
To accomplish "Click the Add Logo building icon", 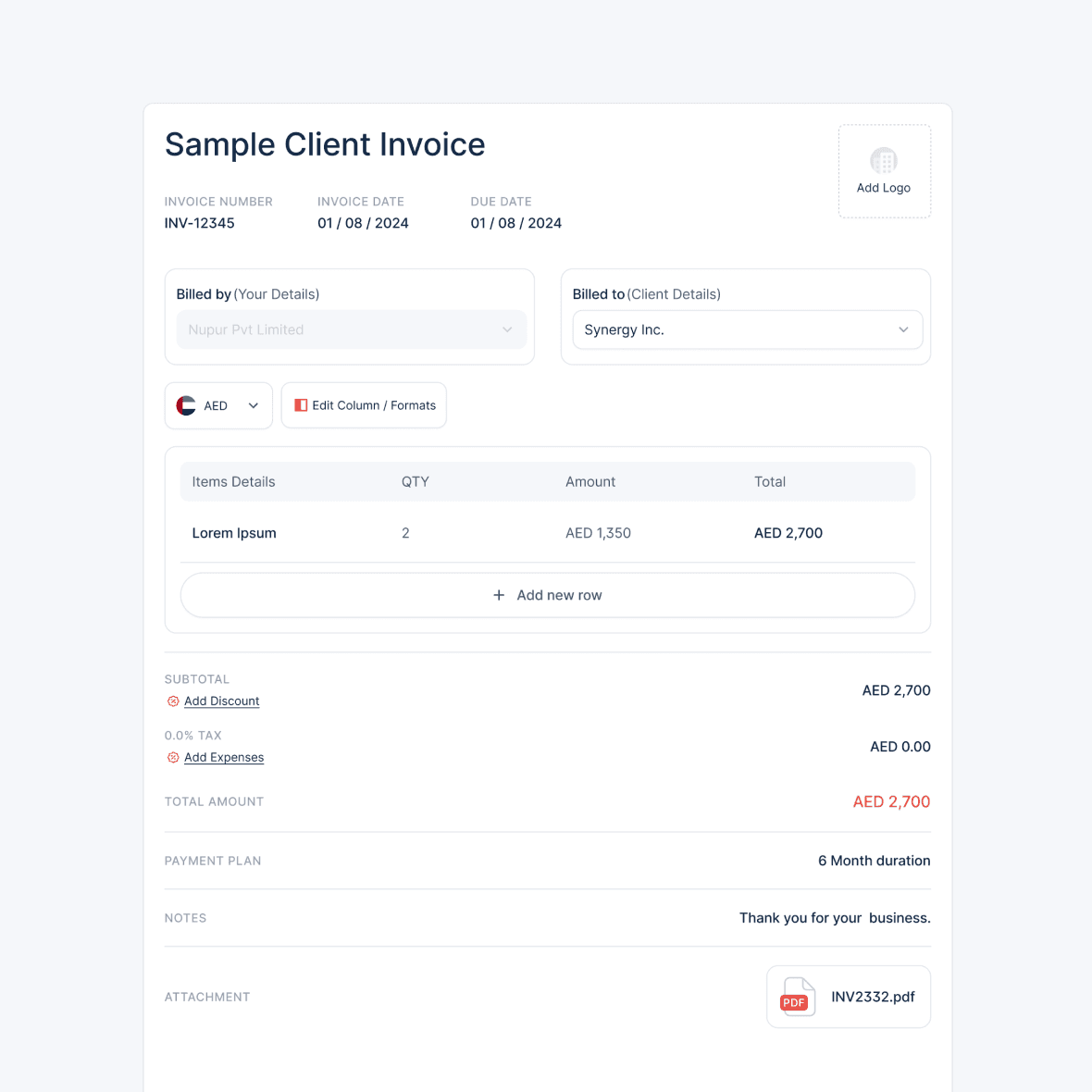I will 883,161.
